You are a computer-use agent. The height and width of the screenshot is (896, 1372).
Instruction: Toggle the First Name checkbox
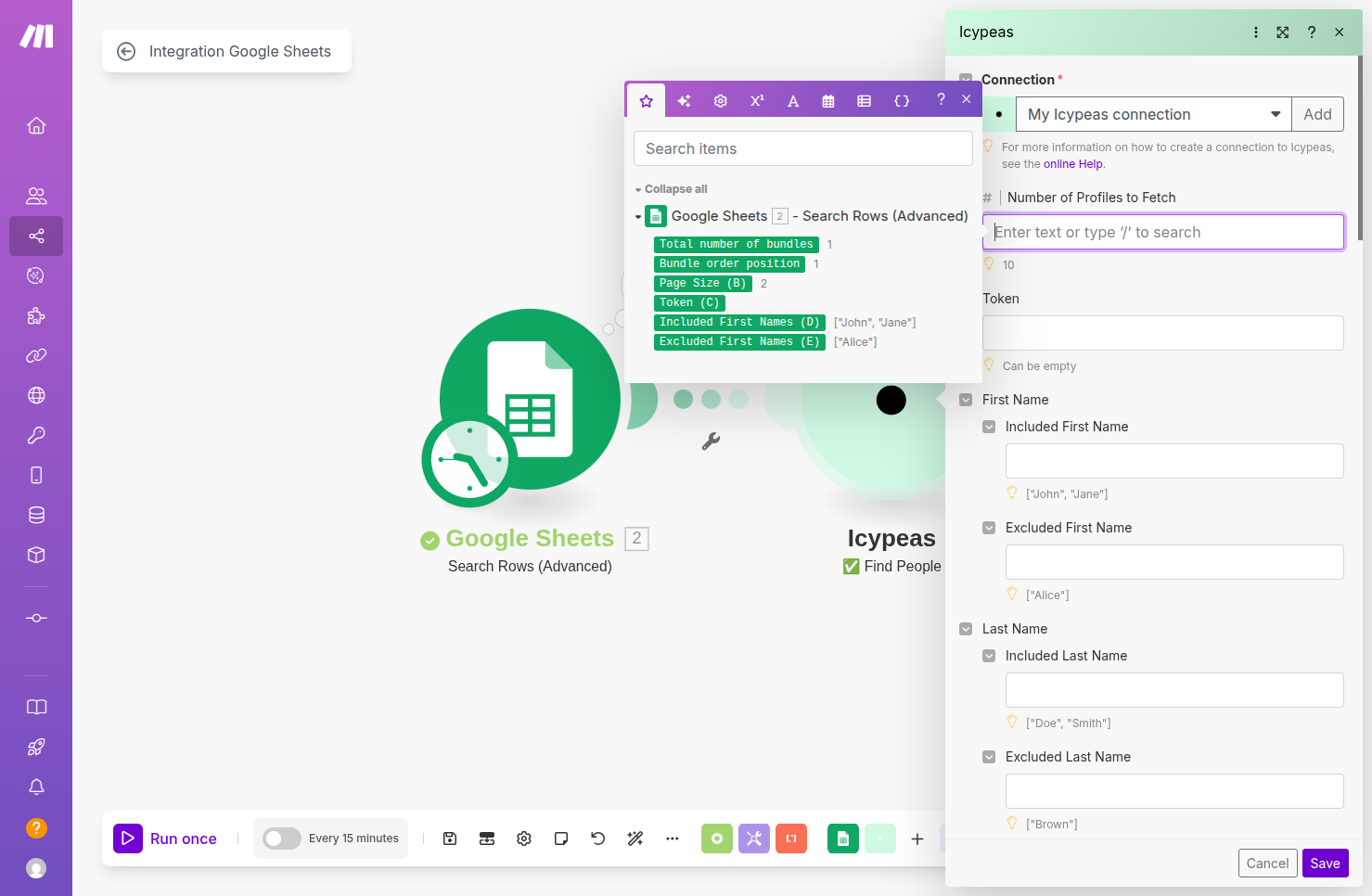coord(966,400)
